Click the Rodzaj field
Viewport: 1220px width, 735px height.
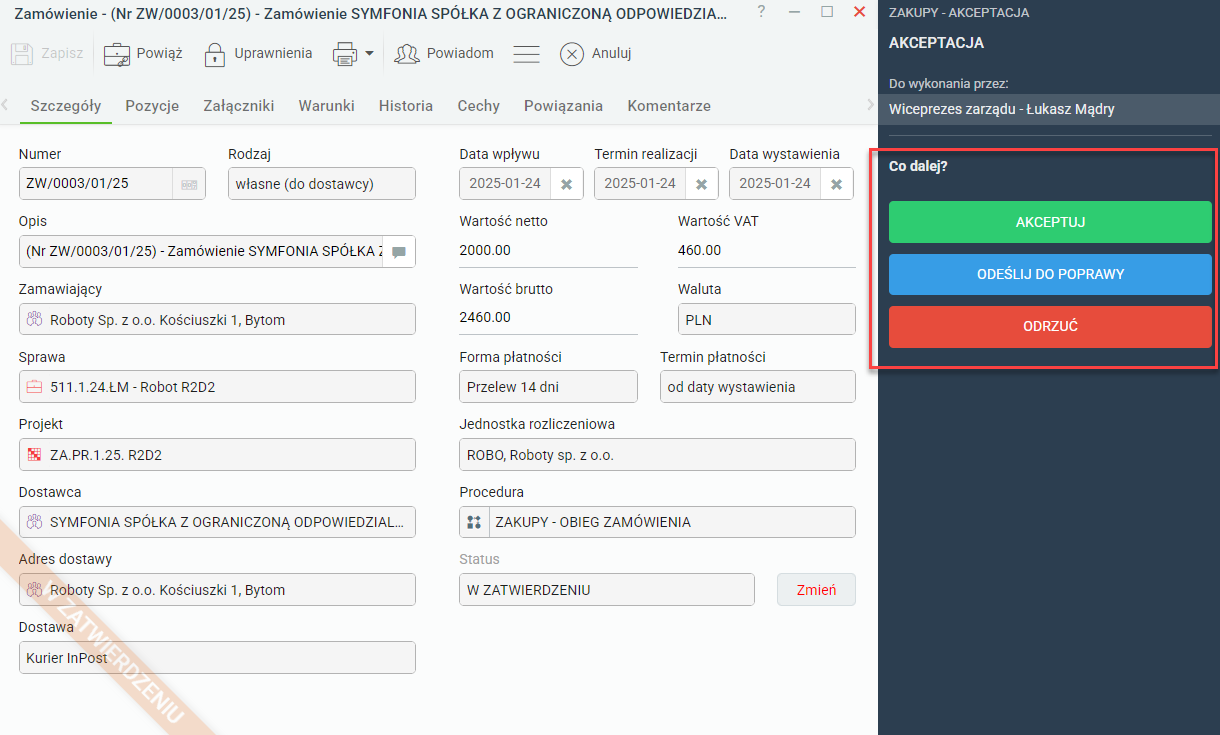[322, 184]
